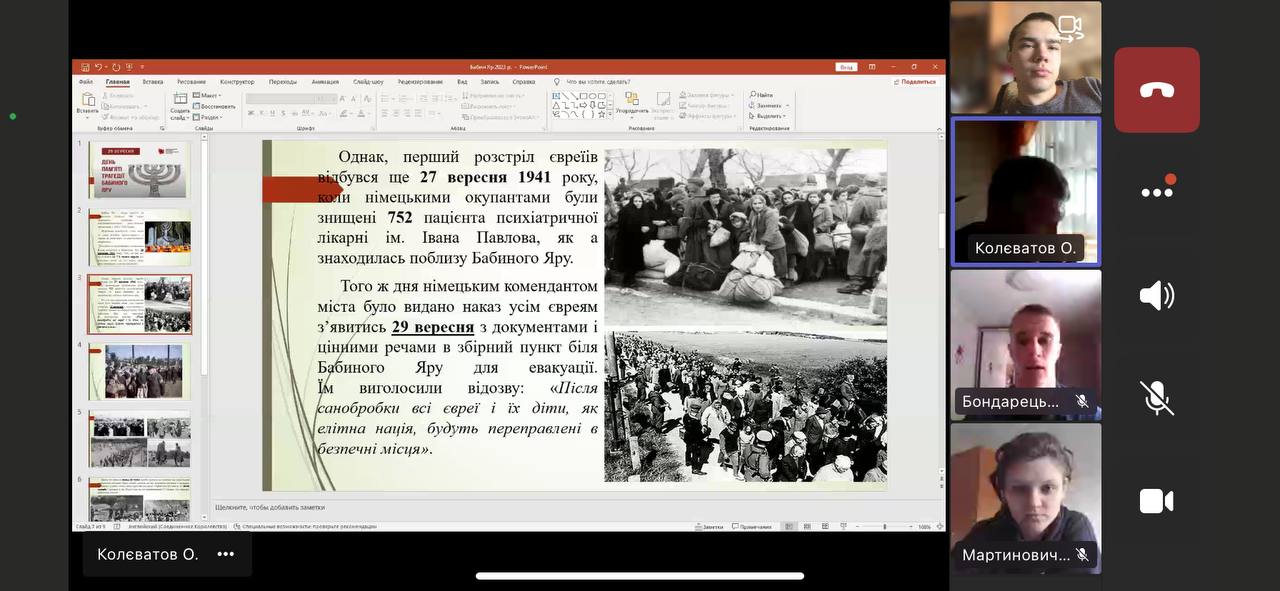Toggle the speaker audio output

(1156, 296)
